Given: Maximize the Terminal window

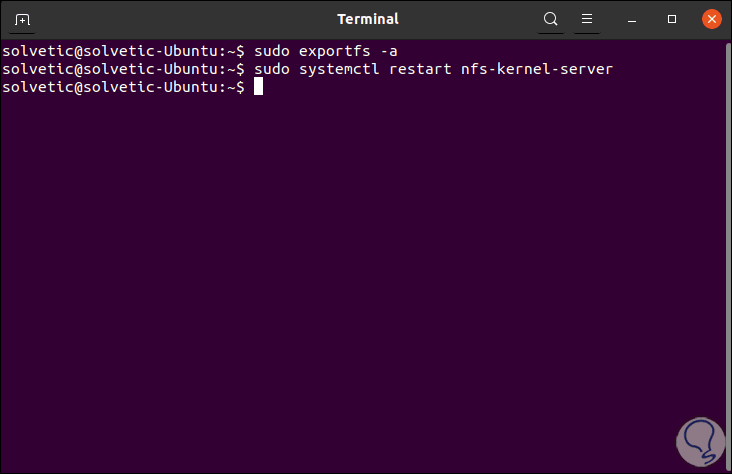Looking at the screenshot, I should point(672,19).
